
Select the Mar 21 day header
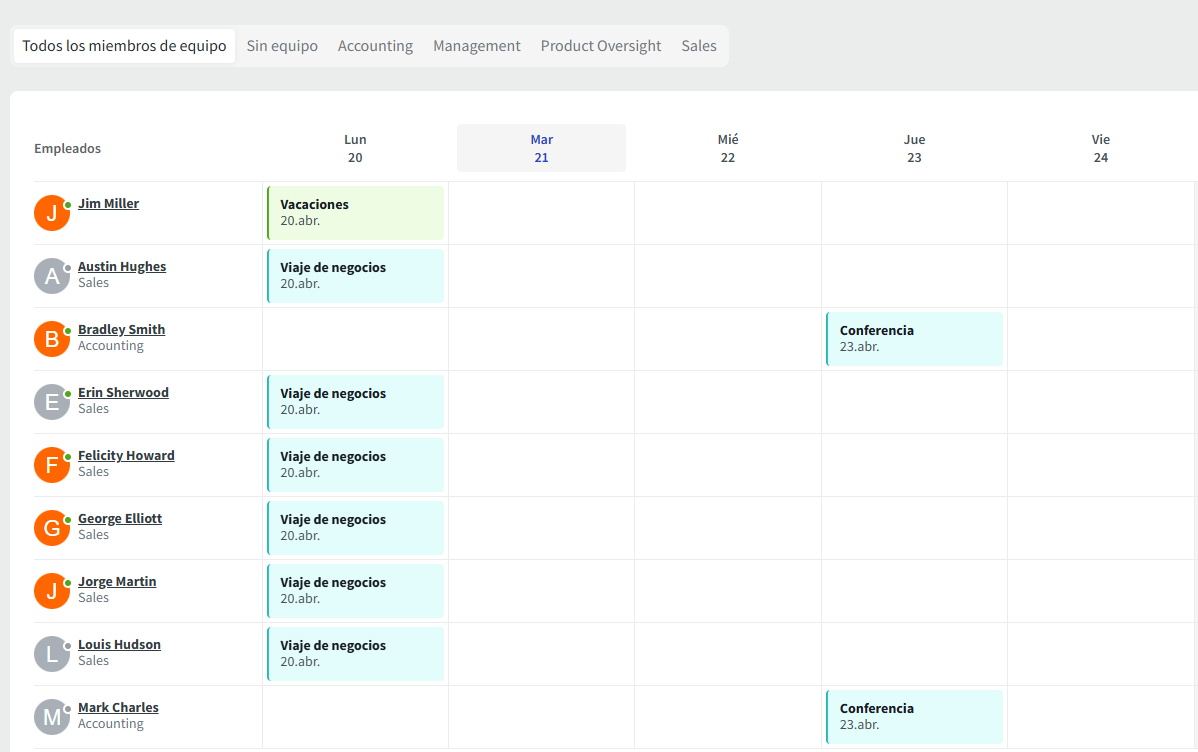(x=541, y=148)
